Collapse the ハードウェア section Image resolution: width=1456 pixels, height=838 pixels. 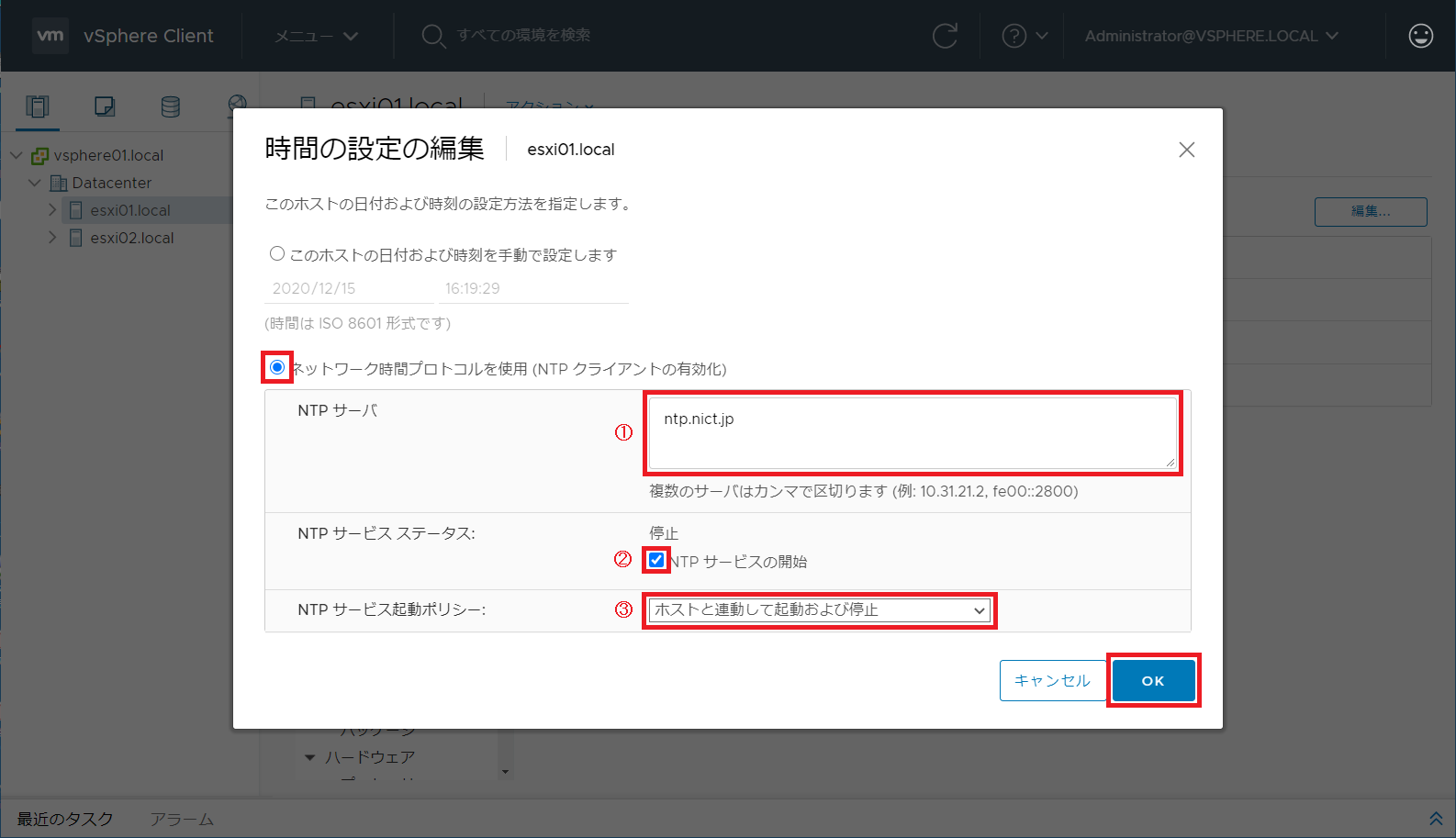[310, 758]
